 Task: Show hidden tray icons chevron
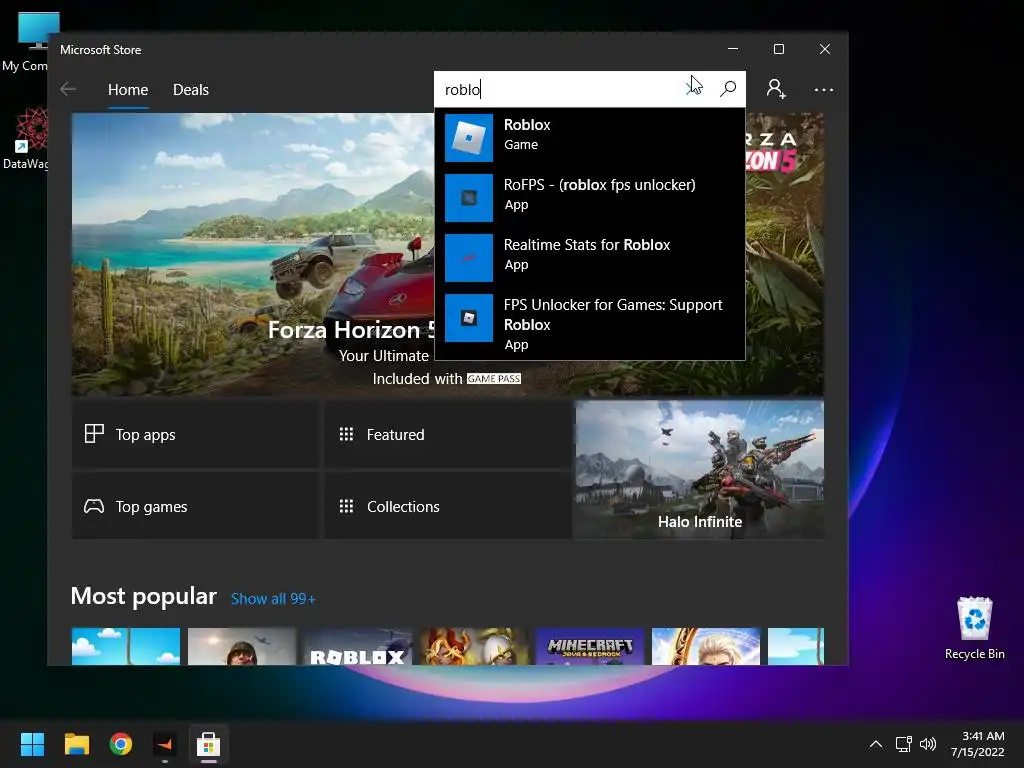[876, 744]
